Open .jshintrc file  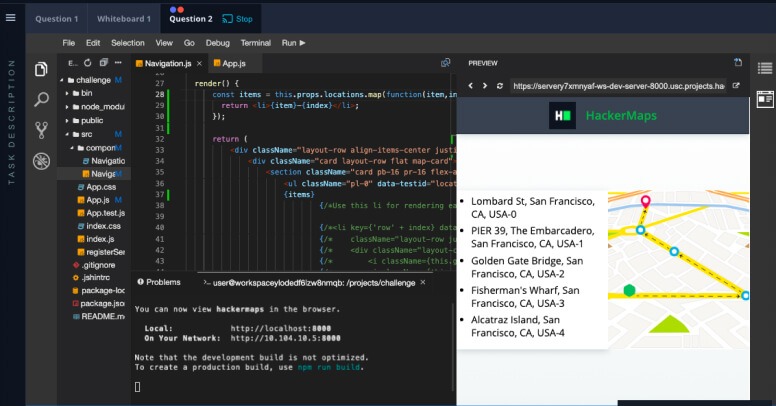click(x=96, y=277)
